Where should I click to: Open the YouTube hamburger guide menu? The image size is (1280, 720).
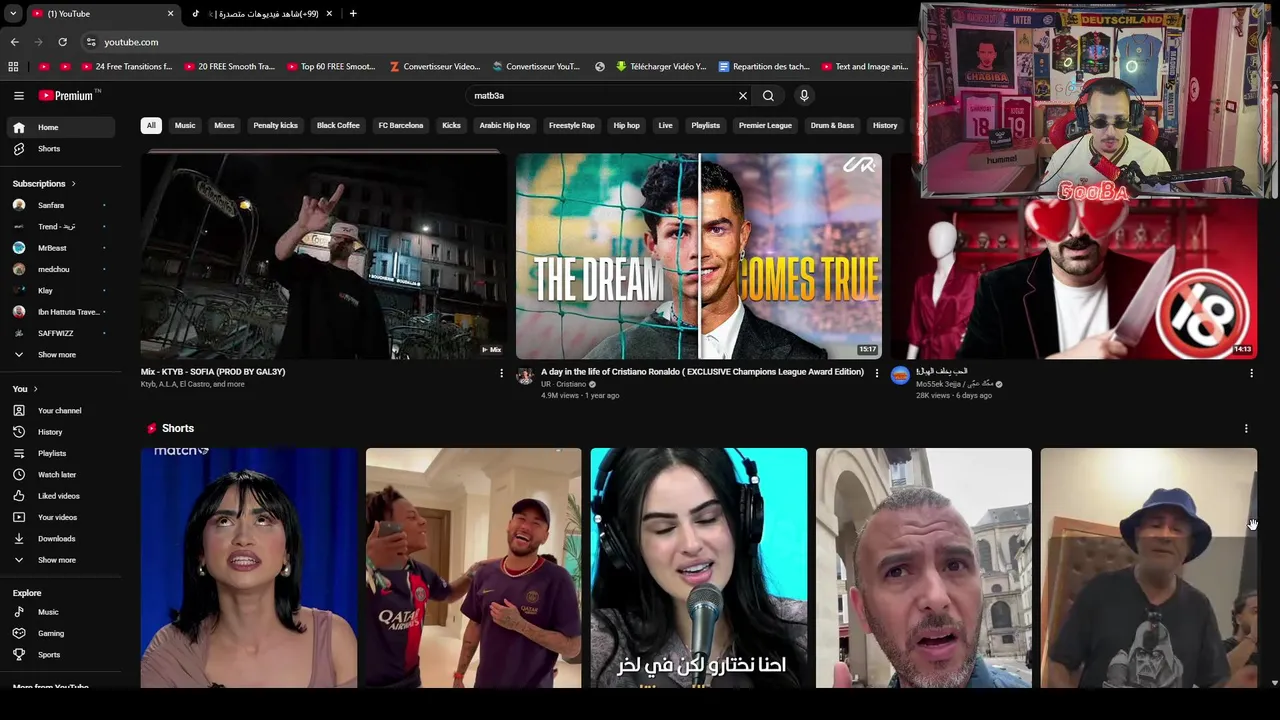19,96
